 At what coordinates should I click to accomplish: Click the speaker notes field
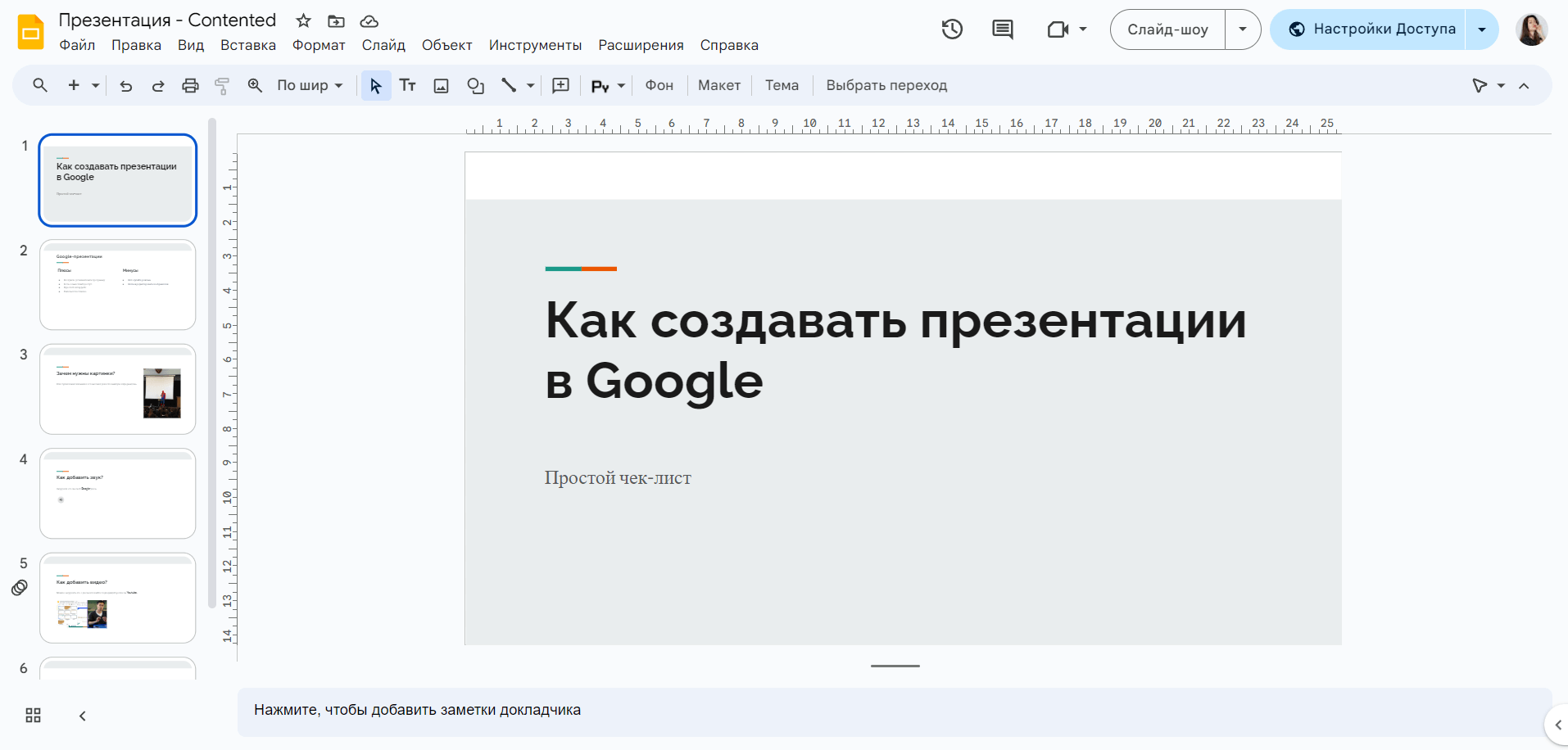point(895,710)
